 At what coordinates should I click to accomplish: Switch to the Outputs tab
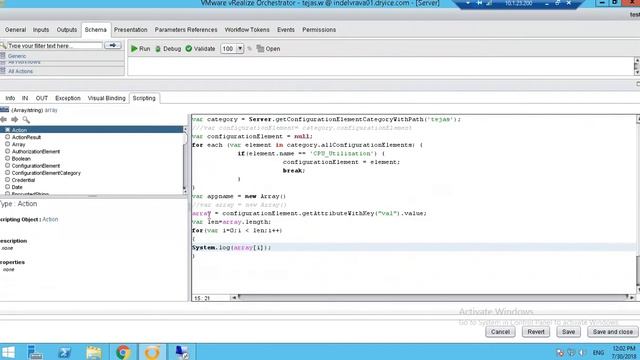67,30
